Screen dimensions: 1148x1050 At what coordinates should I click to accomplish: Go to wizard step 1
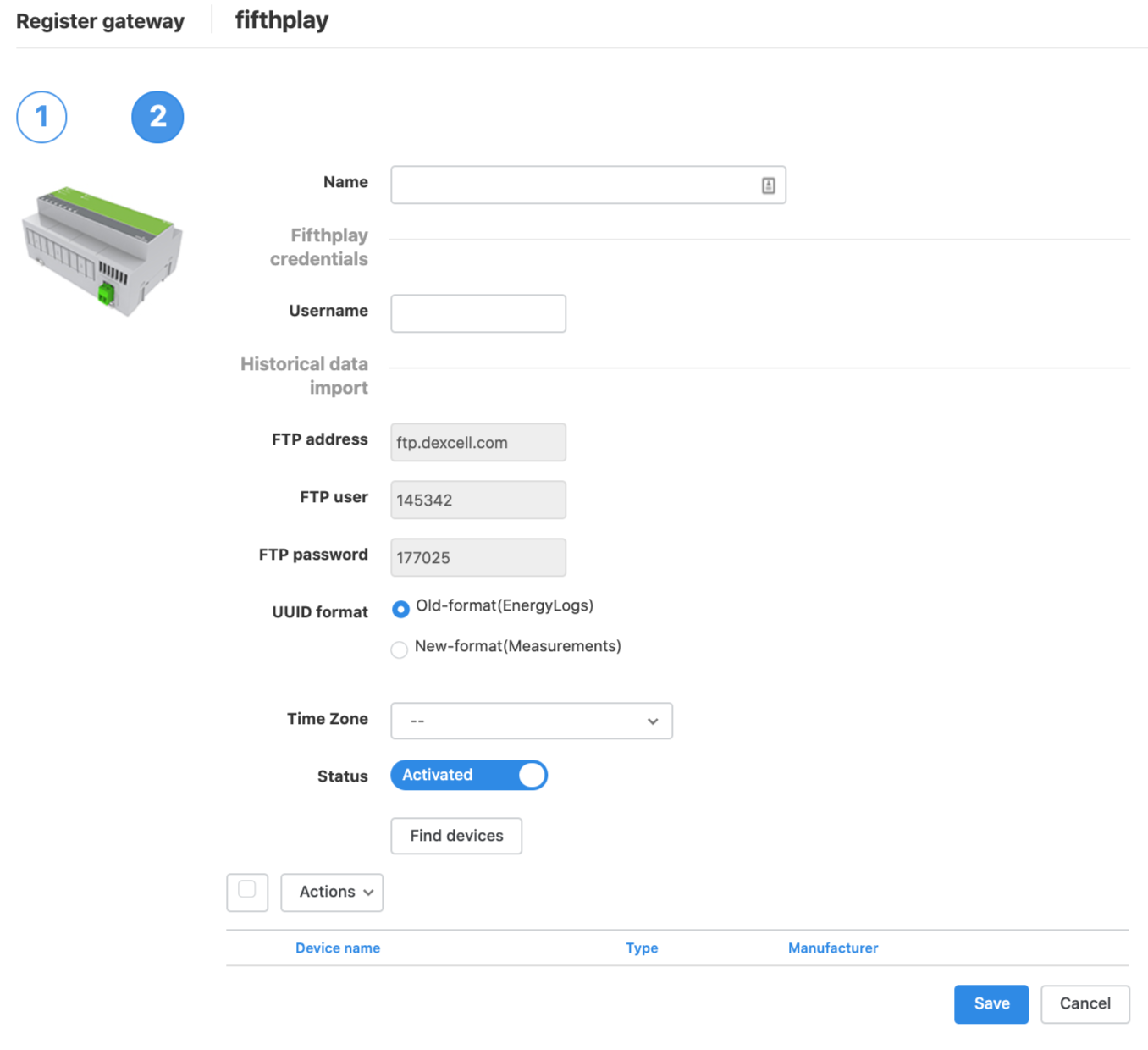pyautogui.click(x=41, y=117)
